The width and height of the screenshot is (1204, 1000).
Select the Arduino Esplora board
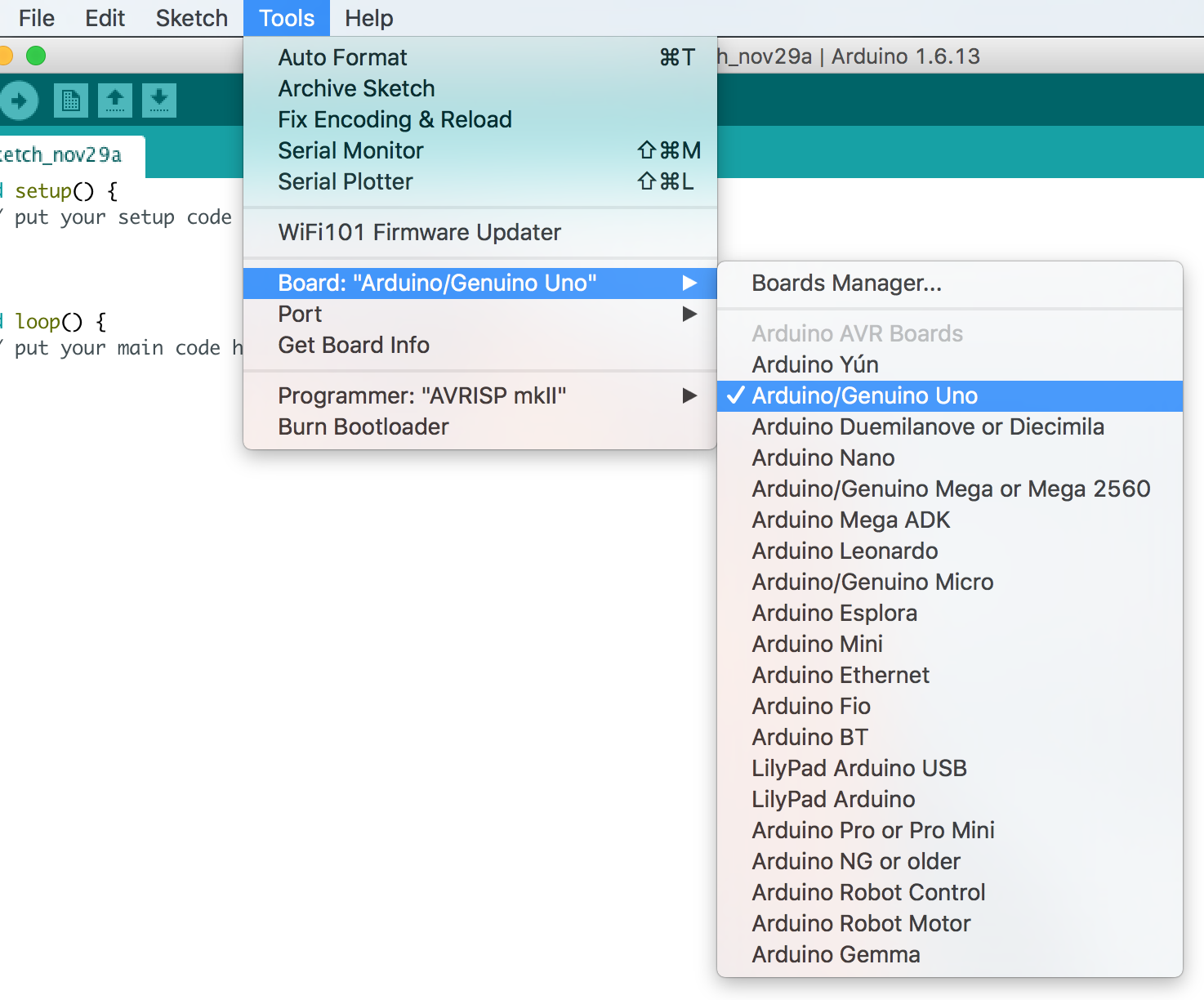pyautogui.click(x=950, y=613)
